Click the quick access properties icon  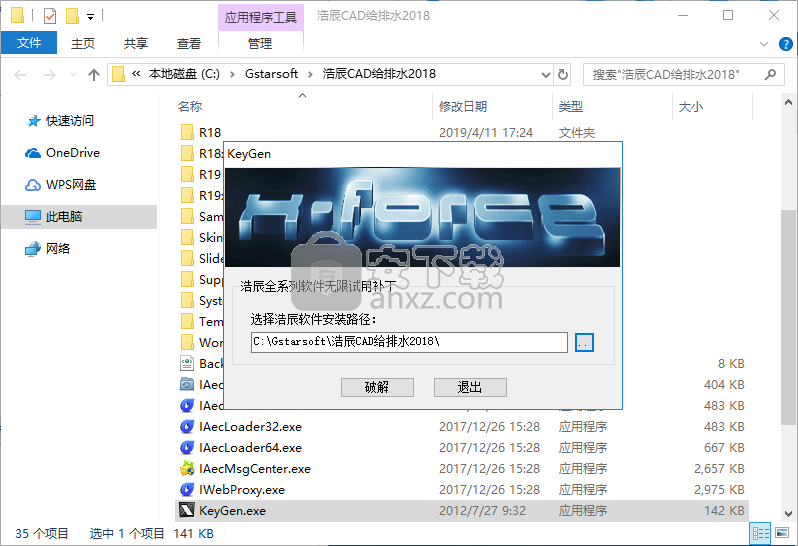(50, 16)
